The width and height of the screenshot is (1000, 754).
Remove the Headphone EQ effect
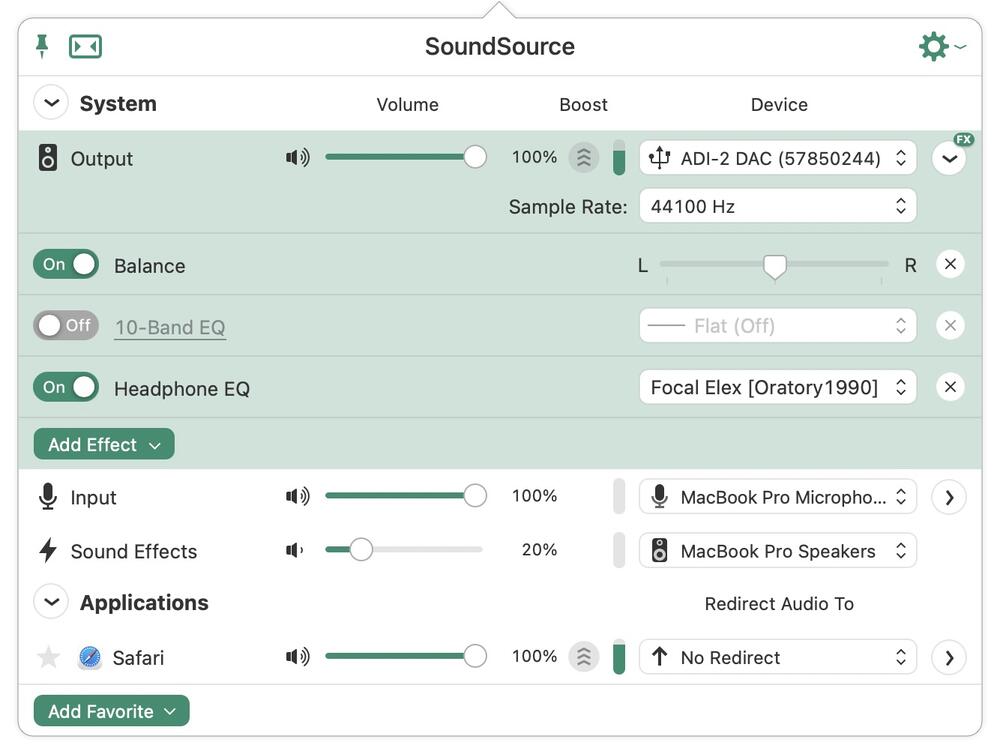click(950, 387)
